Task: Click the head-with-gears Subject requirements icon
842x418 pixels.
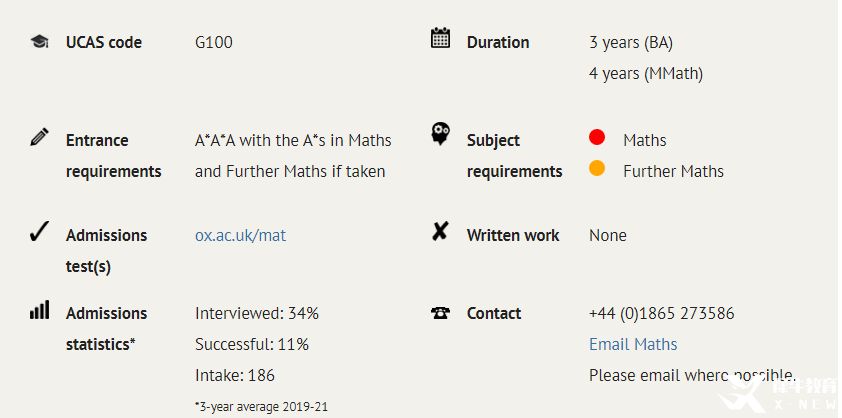Action: (x=440, y=134)
